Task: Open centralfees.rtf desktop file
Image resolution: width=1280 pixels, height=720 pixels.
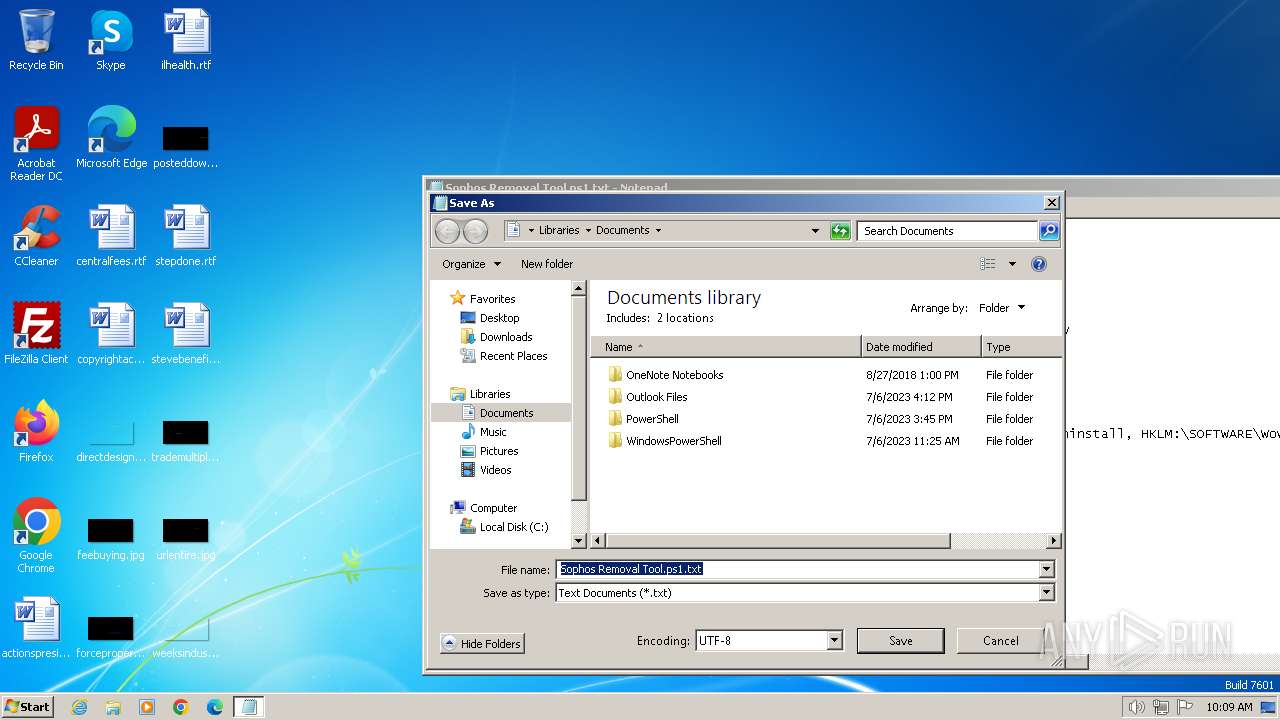Action: coord(111,236)
